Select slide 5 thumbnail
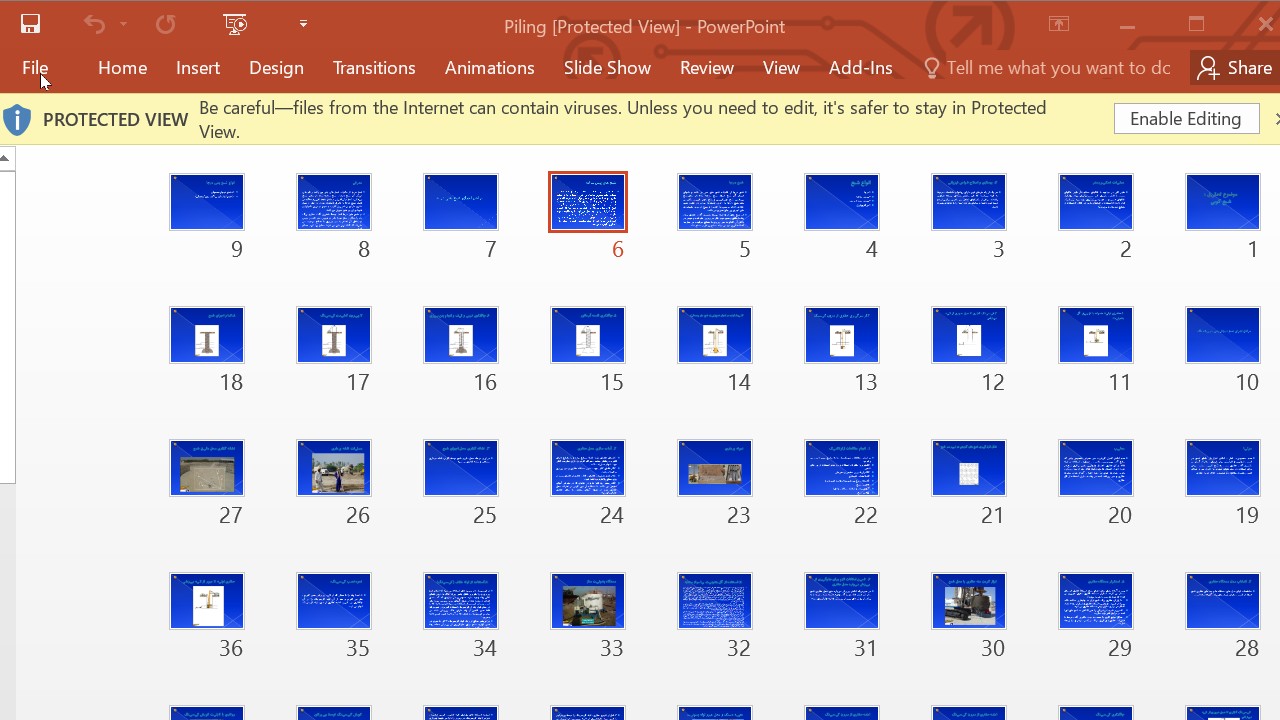The image size is (1280, 720). tap(715, 202)
